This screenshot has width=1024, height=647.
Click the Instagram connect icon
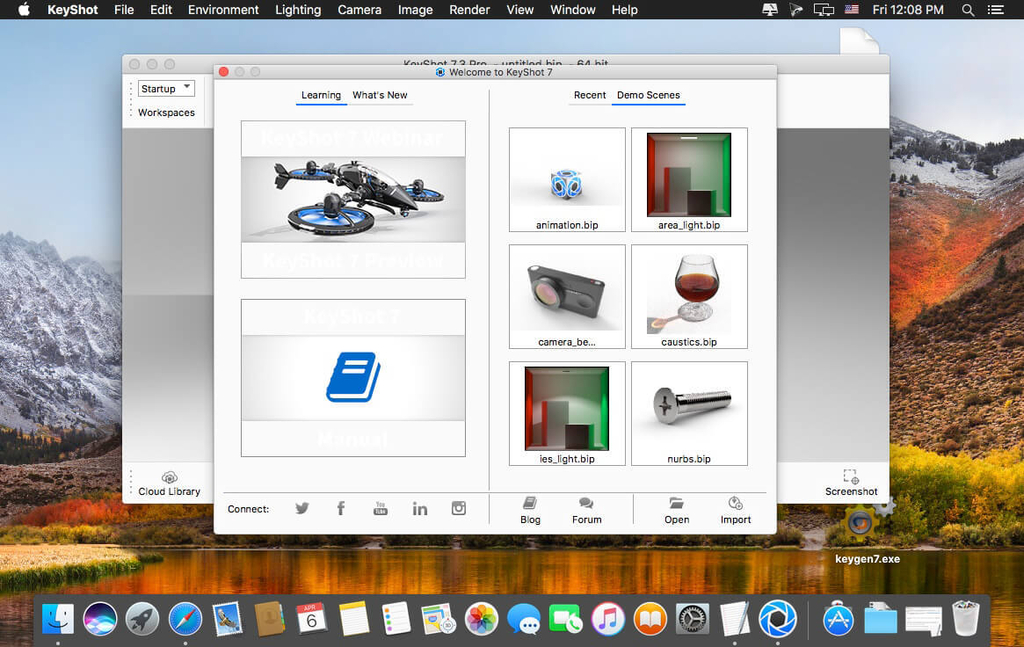point(459,508)
